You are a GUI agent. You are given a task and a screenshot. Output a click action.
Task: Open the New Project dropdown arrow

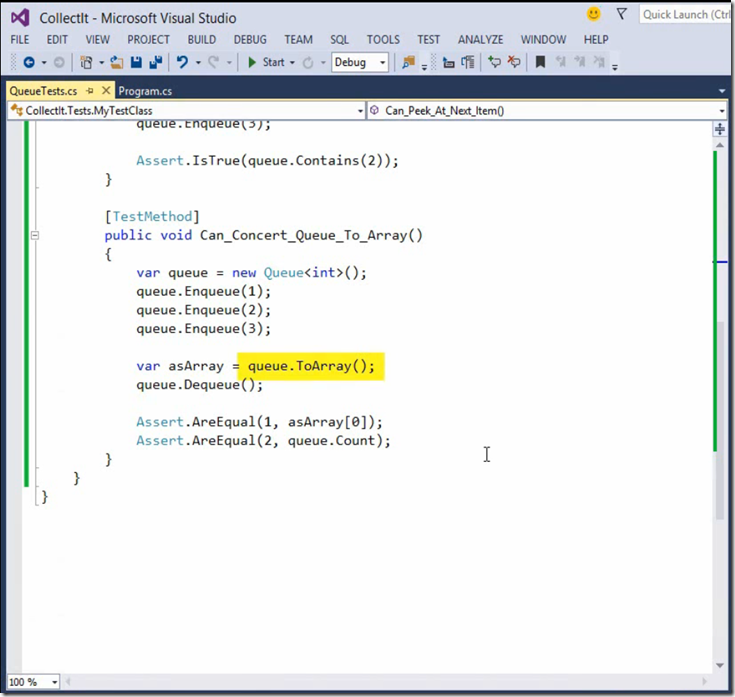(x=101, y=62)
